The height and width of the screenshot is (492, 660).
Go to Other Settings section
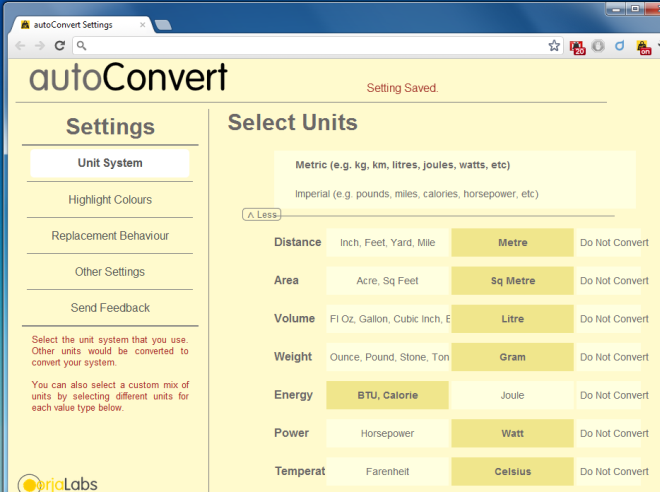110,272
